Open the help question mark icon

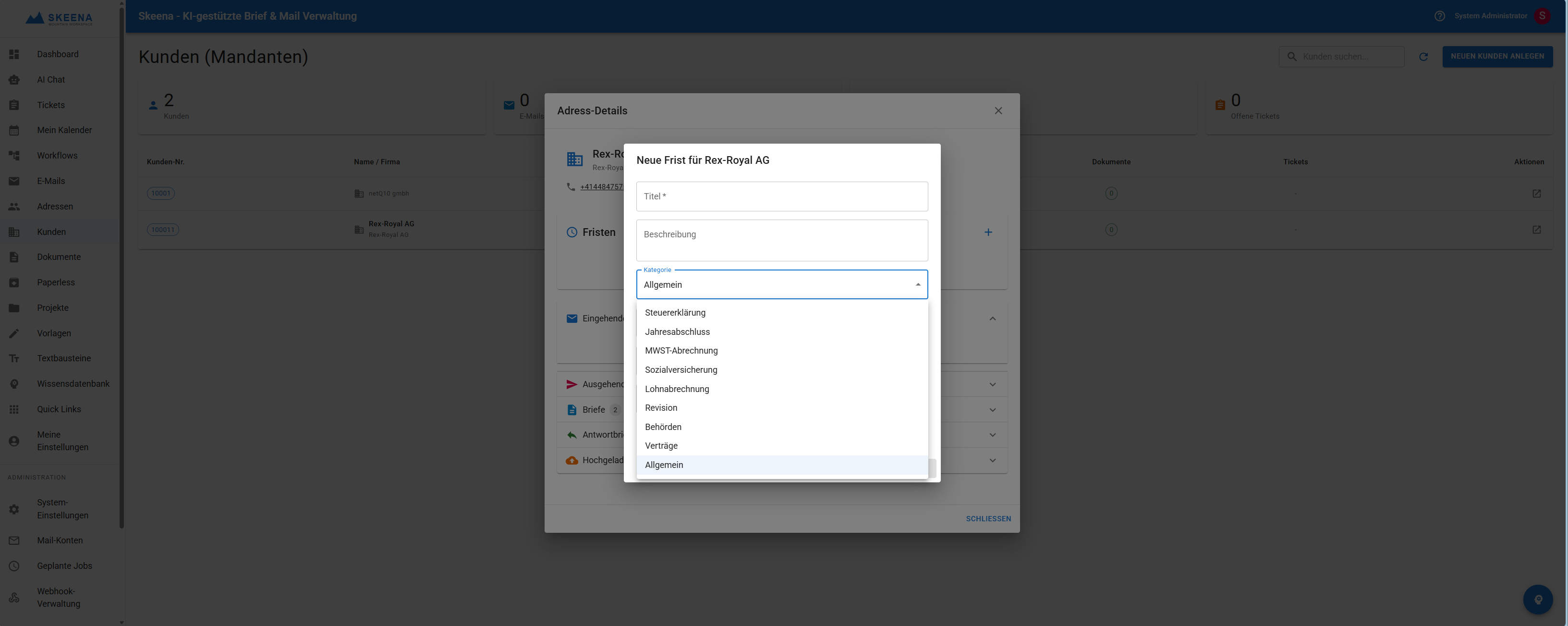(x=1439, y=16)
